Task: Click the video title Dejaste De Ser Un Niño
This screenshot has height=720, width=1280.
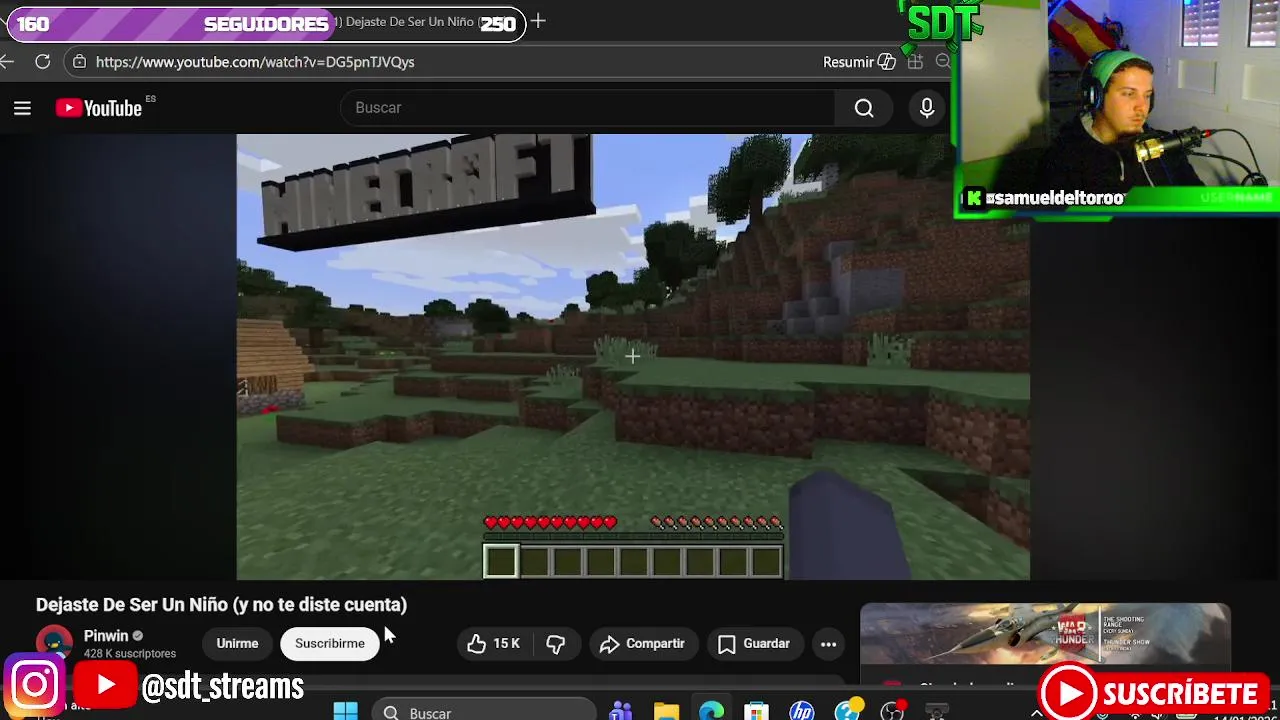Action: tap(221, 604)
